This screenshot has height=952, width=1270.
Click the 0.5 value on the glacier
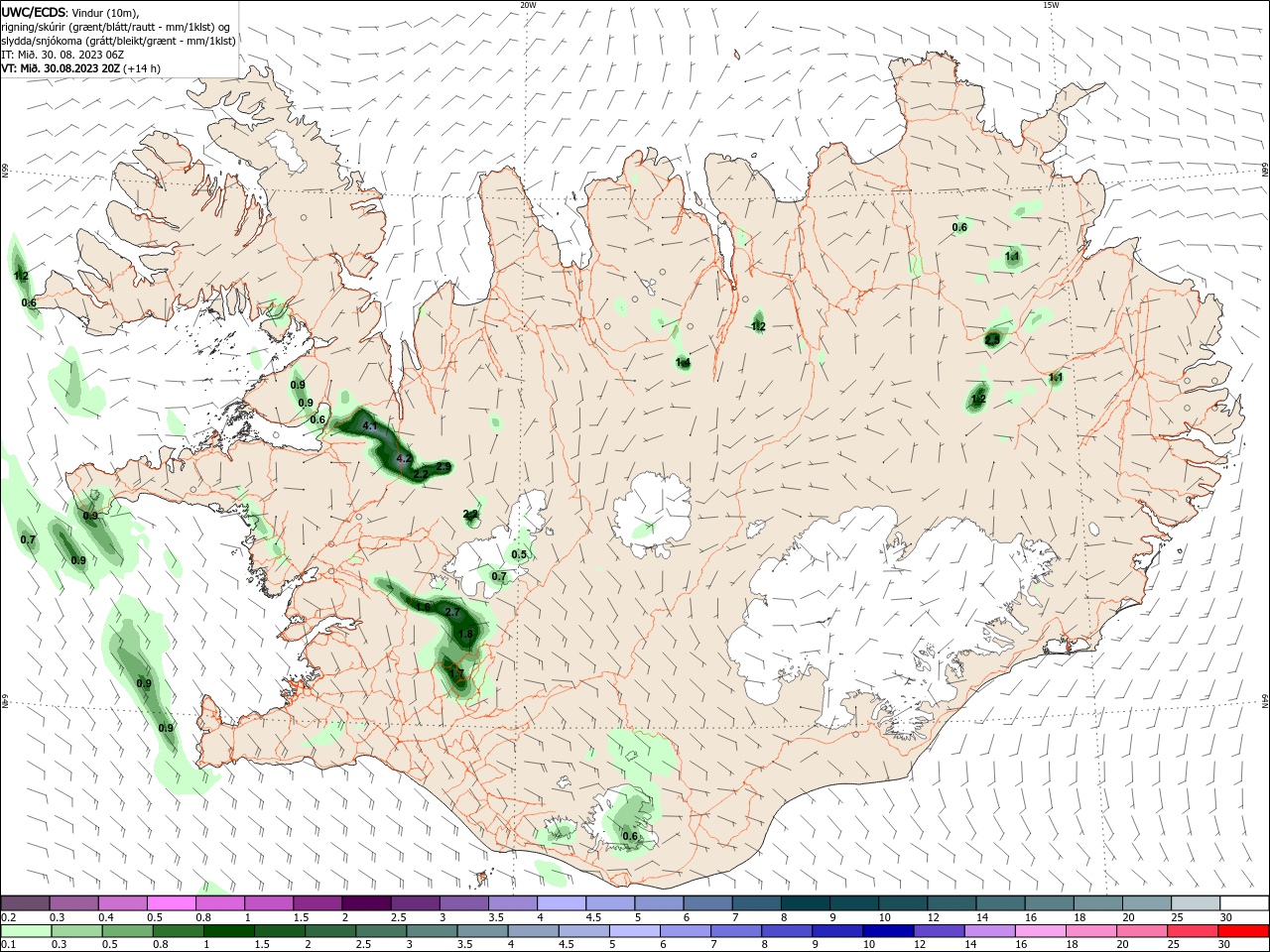point(519,555)
